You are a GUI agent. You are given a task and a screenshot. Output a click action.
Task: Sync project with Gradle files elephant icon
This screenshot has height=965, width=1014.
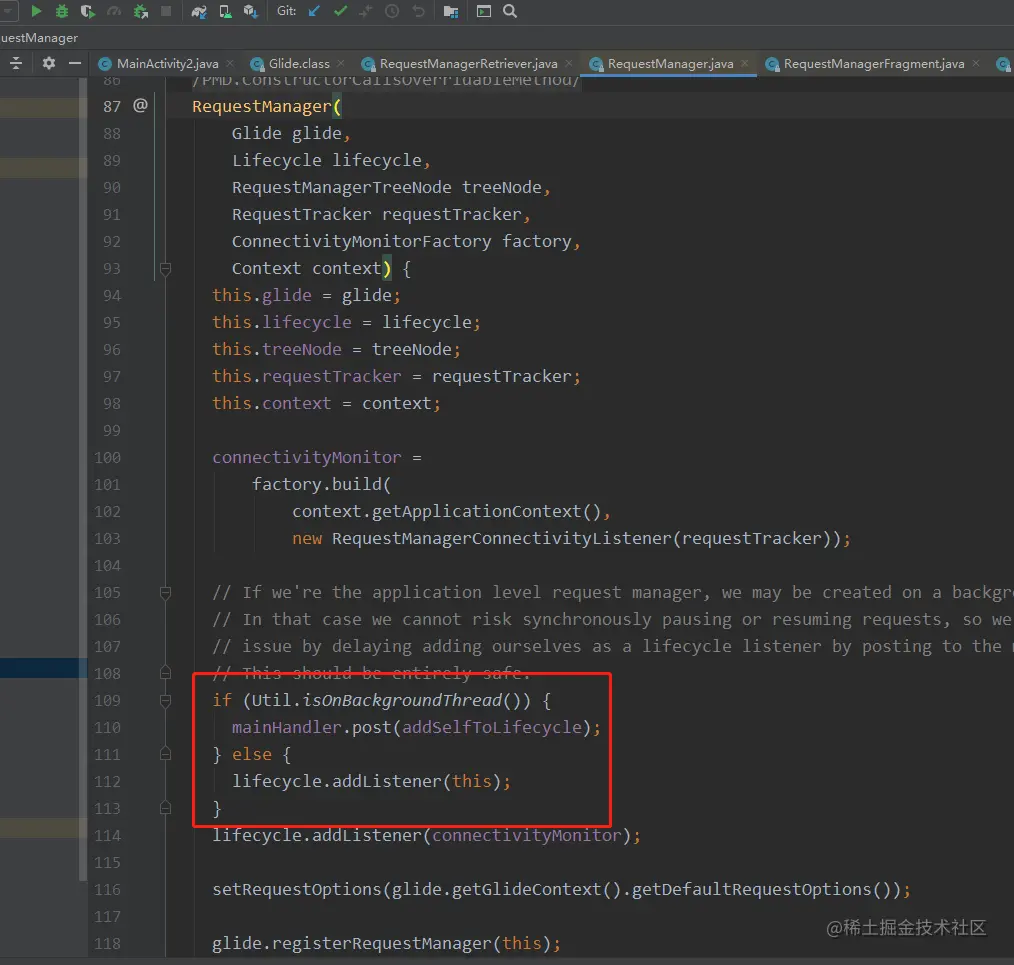(x=199, y=11)
